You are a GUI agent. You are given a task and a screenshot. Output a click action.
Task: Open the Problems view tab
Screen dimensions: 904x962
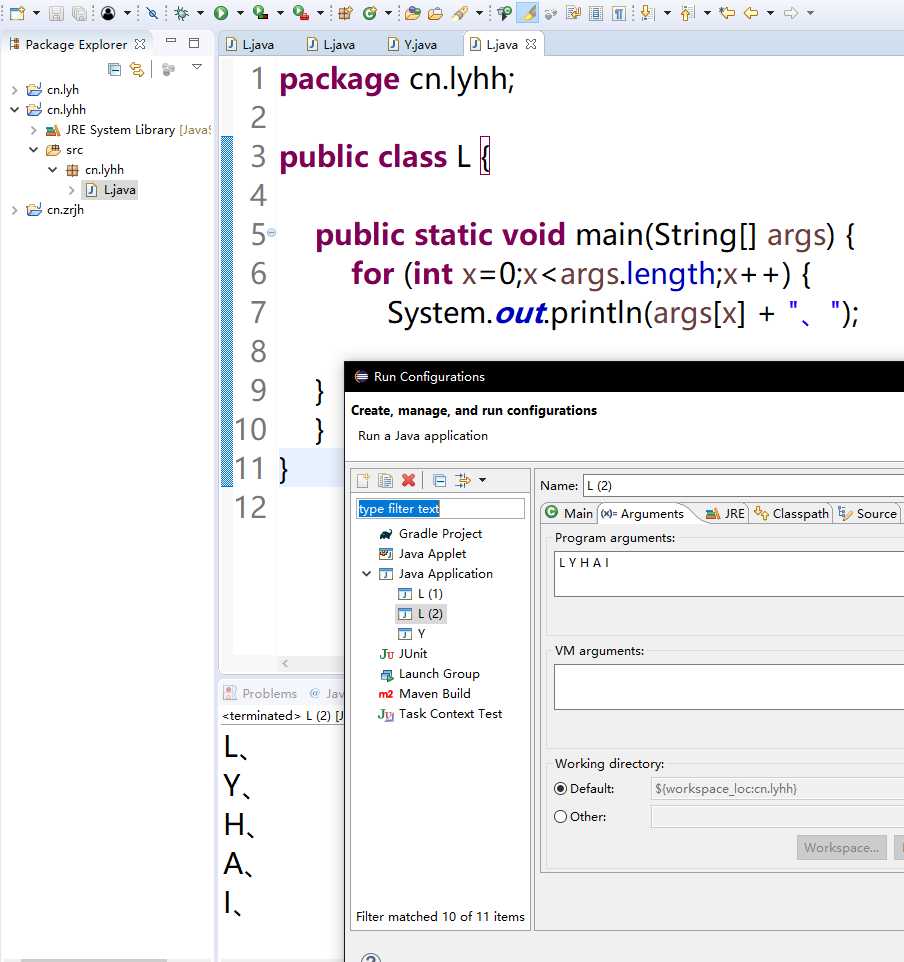point(260,693)
